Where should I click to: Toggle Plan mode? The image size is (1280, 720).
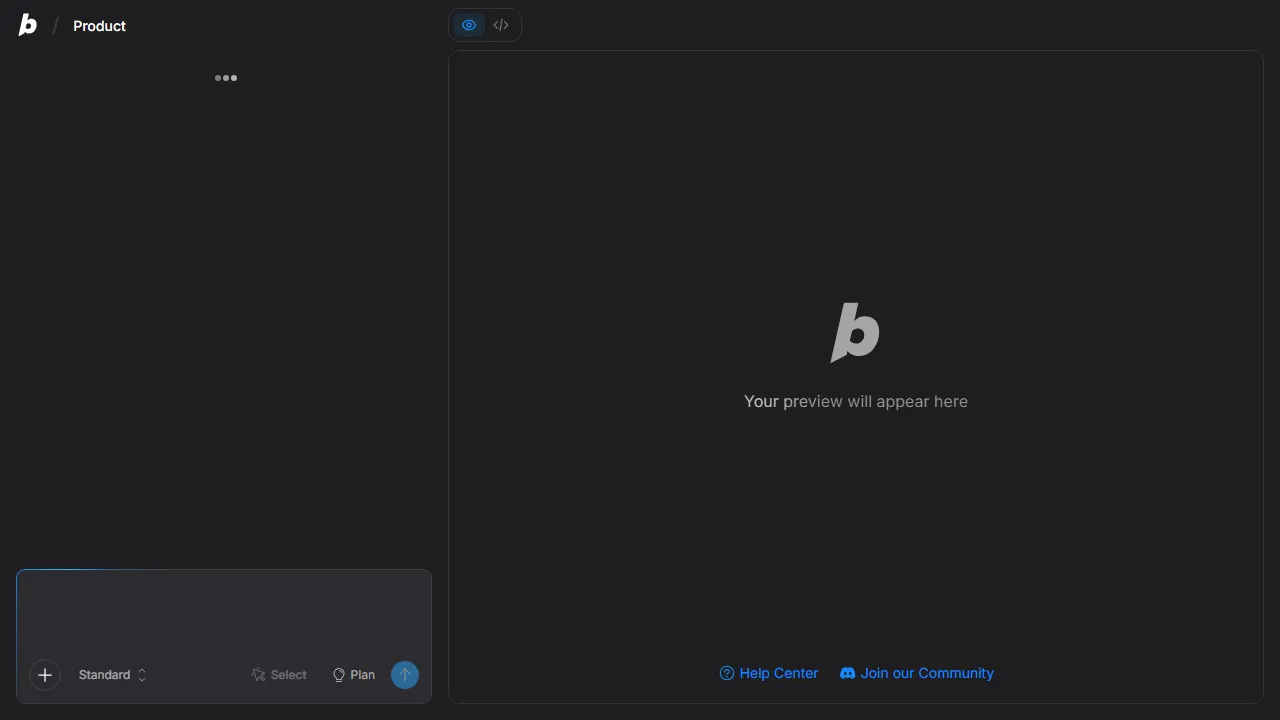point(354,675)
